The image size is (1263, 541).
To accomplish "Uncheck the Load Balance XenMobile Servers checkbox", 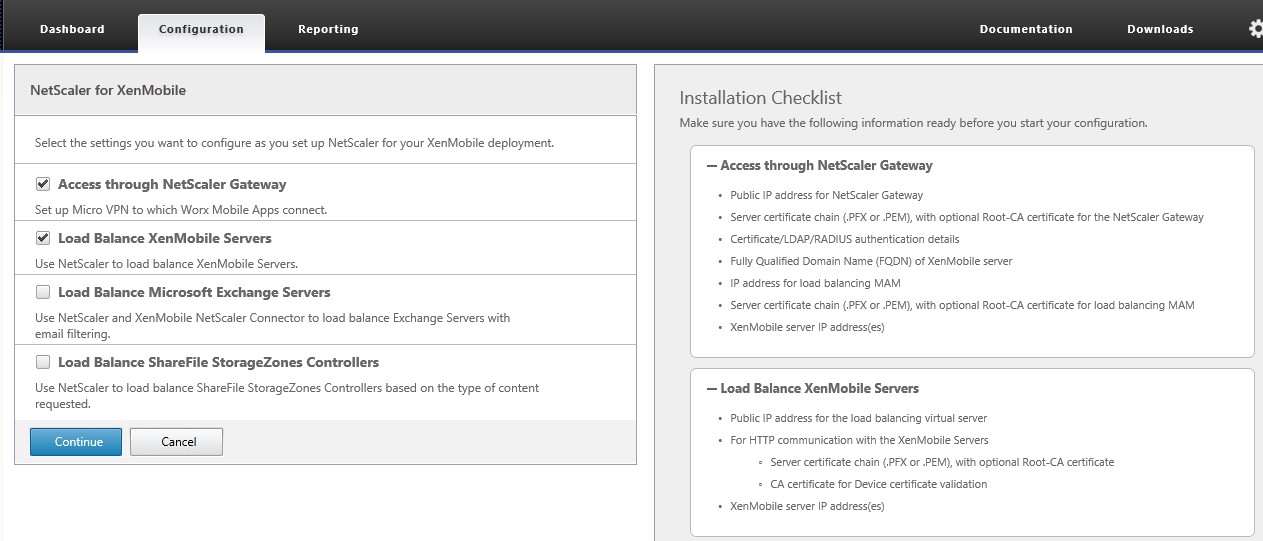I will (x=43, y=238).
